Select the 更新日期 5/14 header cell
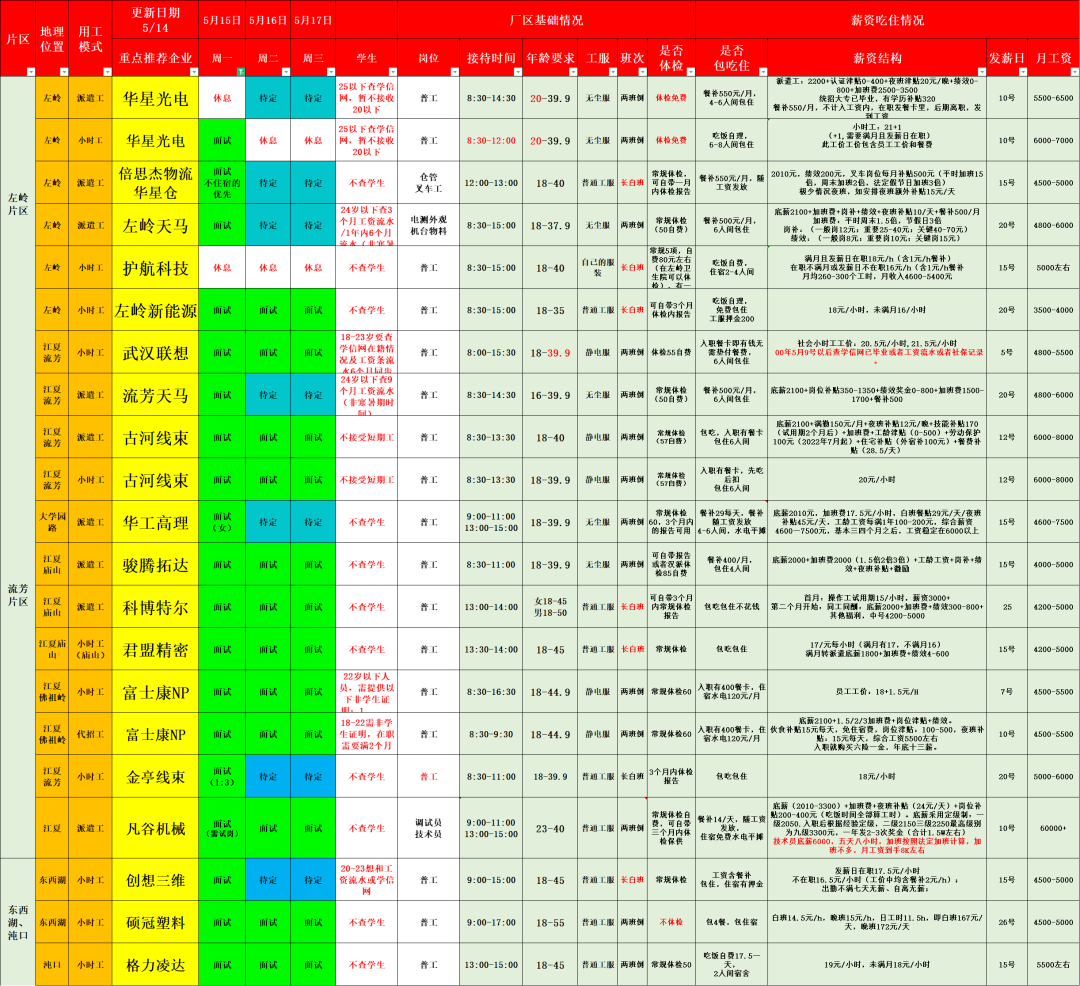Screen dimensions: 1080x986 point(155,20)
